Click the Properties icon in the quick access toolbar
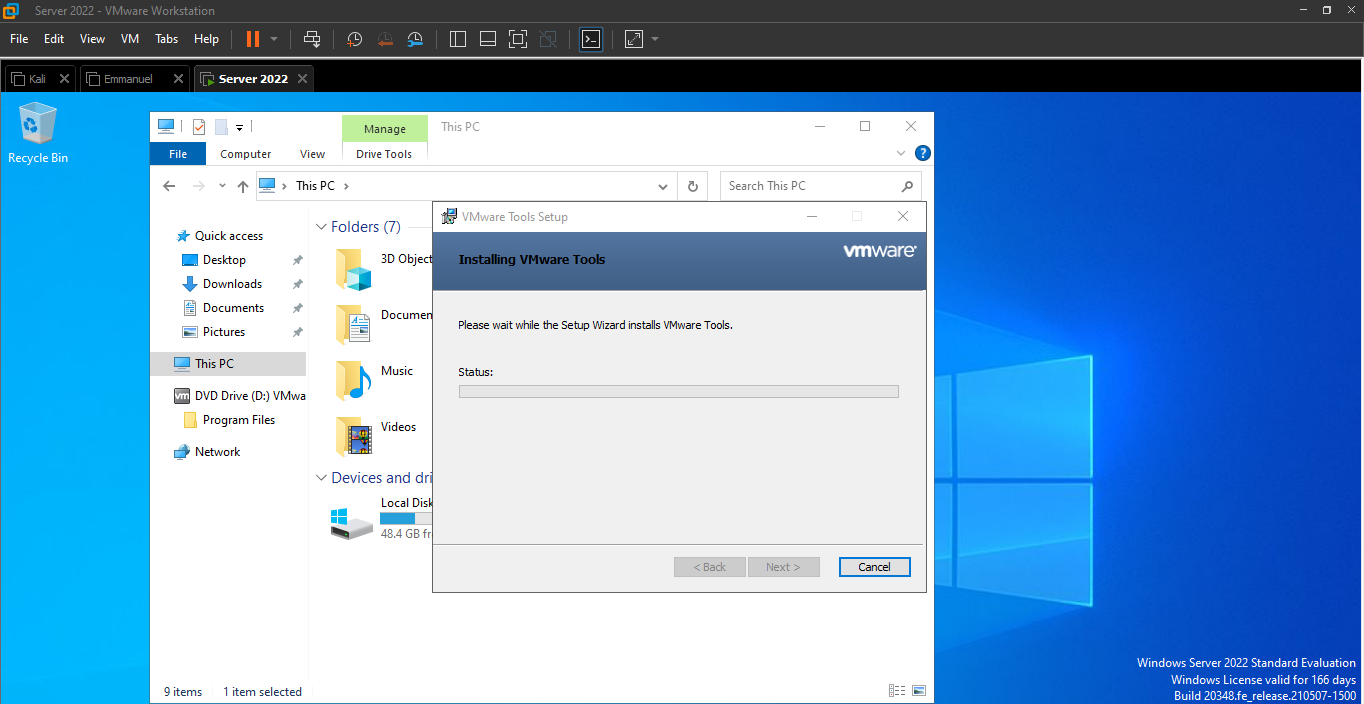Viewport: 1364px width, 704px height. pyautogui.click(x=199, y=127)
